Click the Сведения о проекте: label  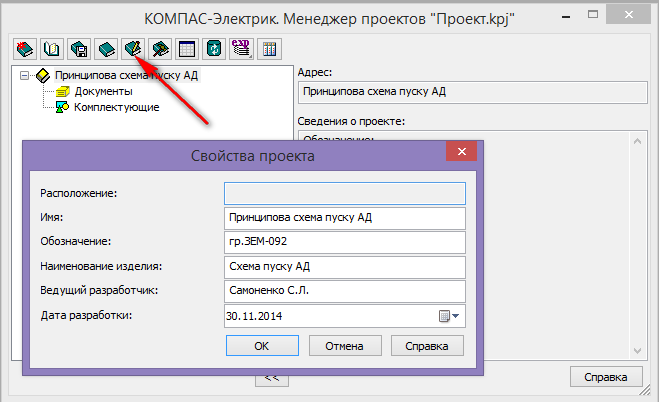[x=351, y=121]
